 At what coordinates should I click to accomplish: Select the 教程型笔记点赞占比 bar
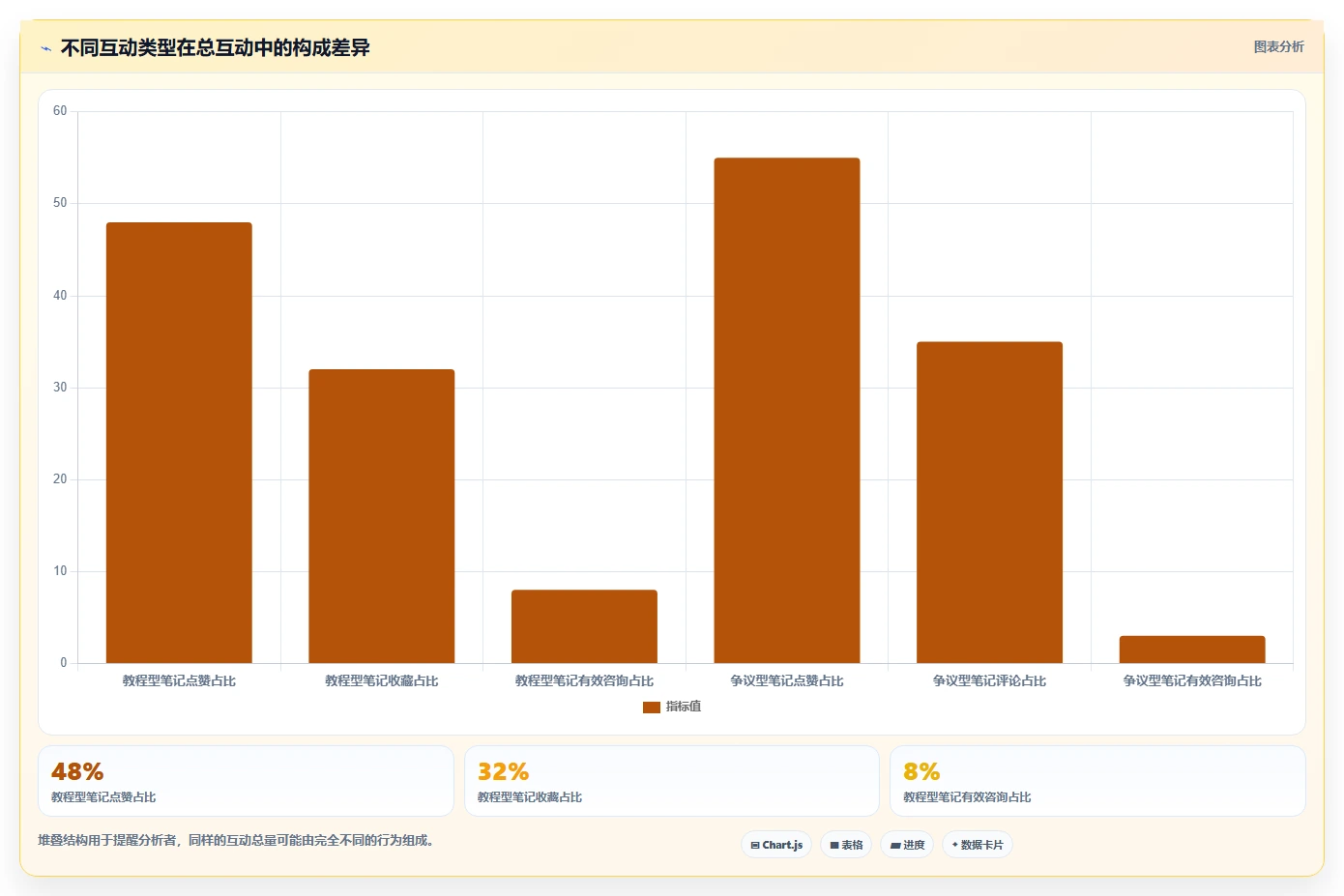[179, 443]
